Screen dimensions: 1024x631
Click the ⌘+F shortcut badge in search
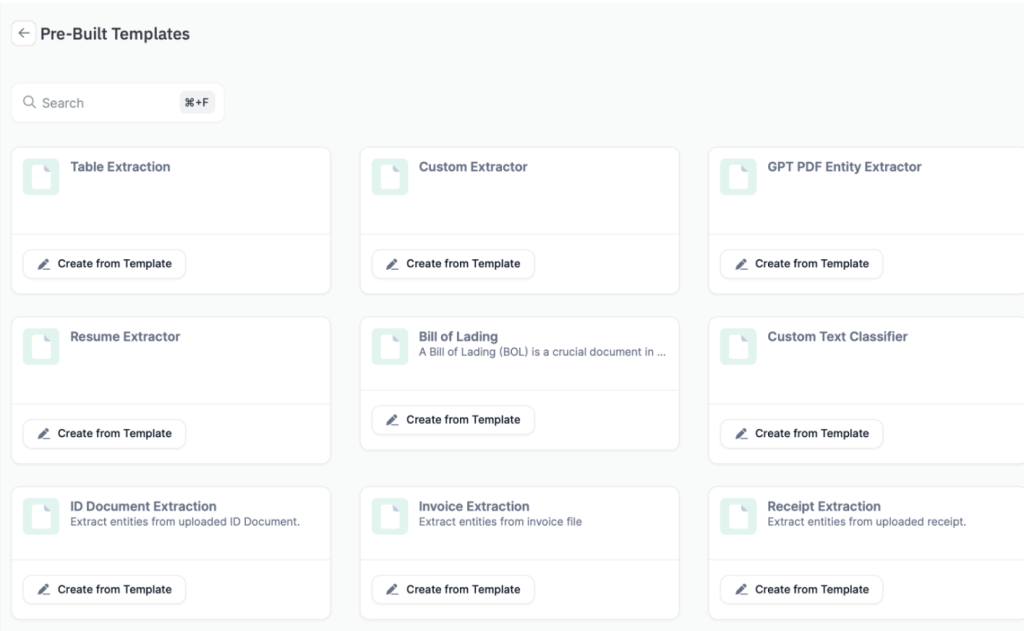(x=197, y=103)
